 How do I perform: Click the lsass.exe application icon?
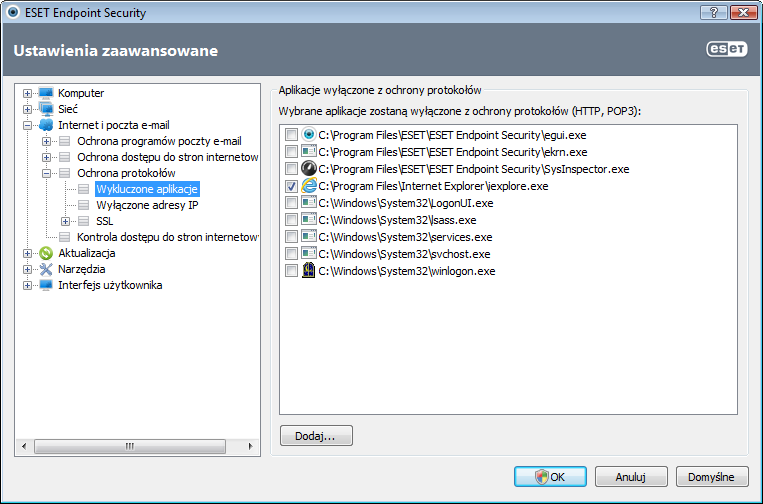(309, 219)
